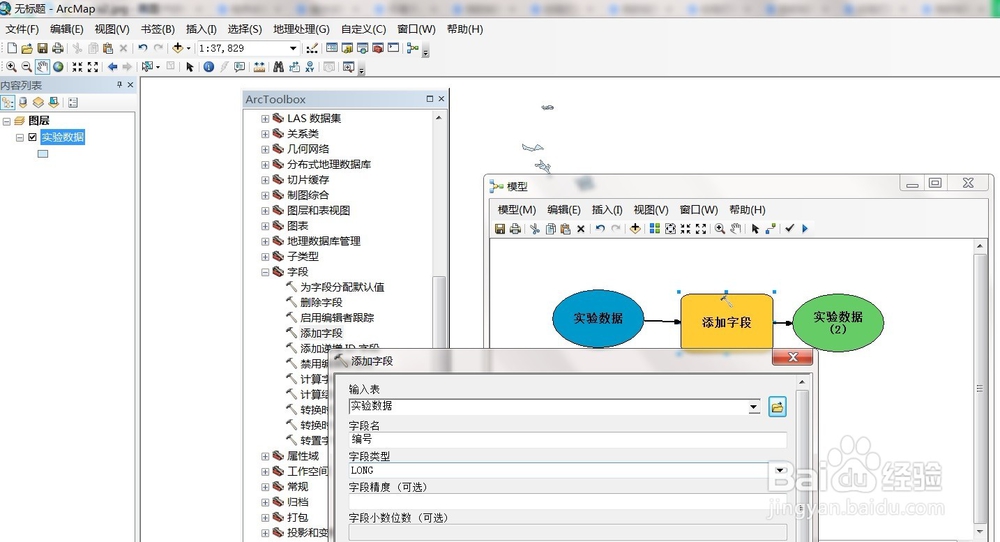1000x542 pixels.
Task: Add data or tool to the model
Action: point(635,229)
